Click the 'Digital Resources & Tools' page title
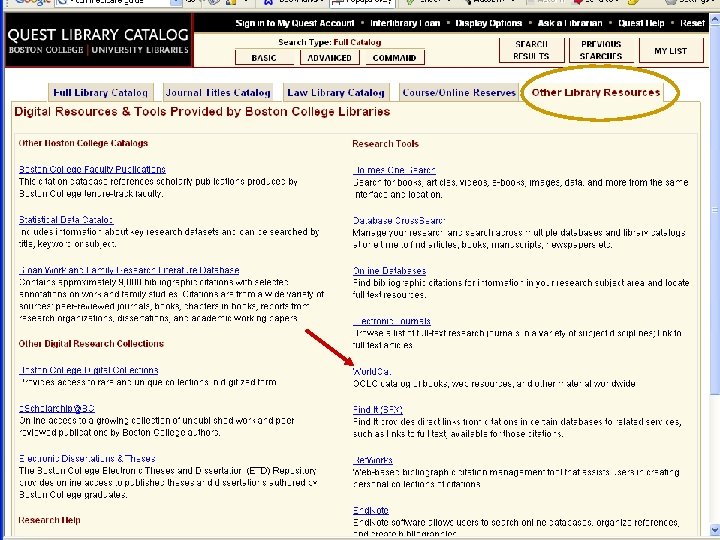The image size is (720, 540). coord(202,112)
